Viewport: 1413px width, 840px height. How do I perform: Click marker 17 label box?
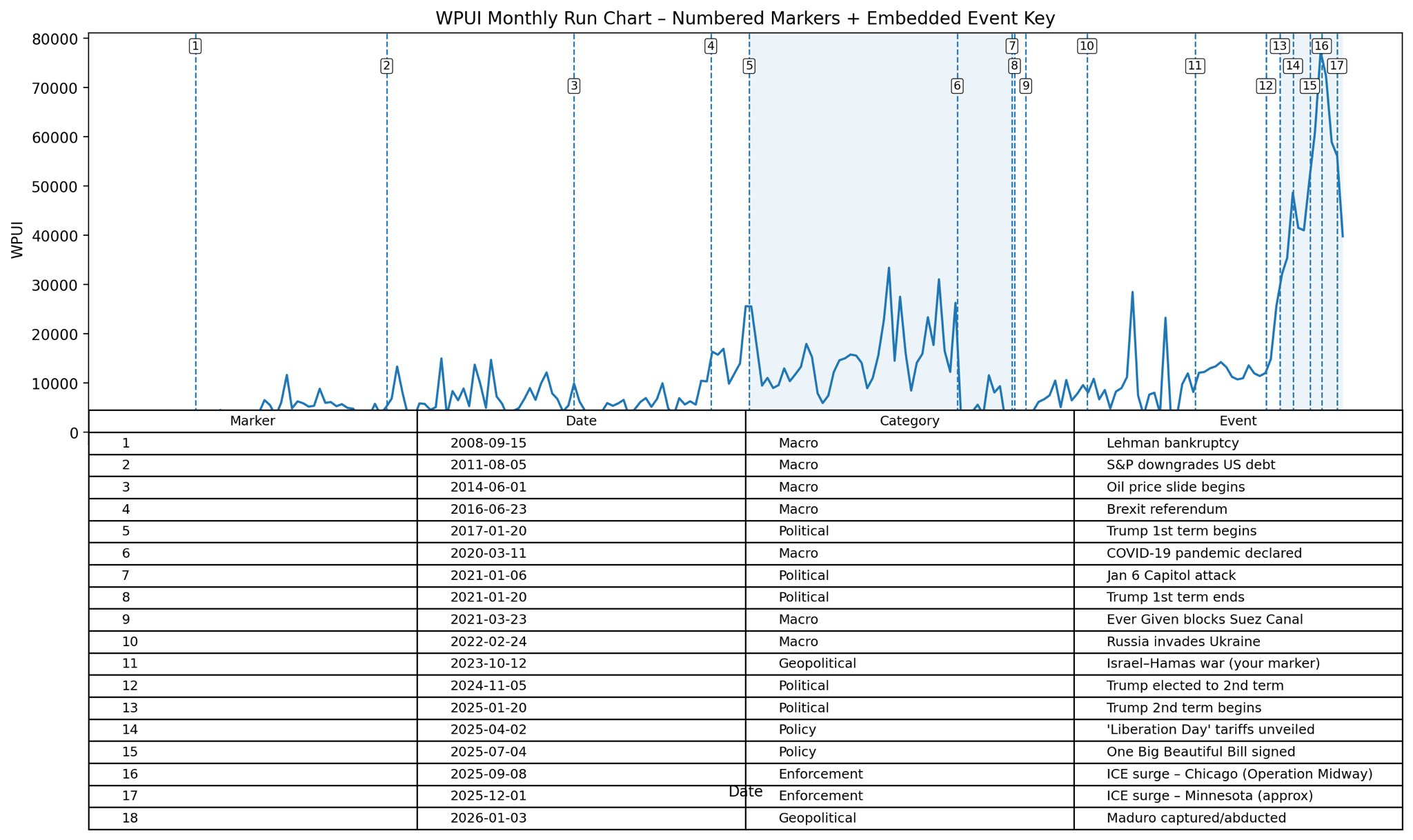point(1336,66)
